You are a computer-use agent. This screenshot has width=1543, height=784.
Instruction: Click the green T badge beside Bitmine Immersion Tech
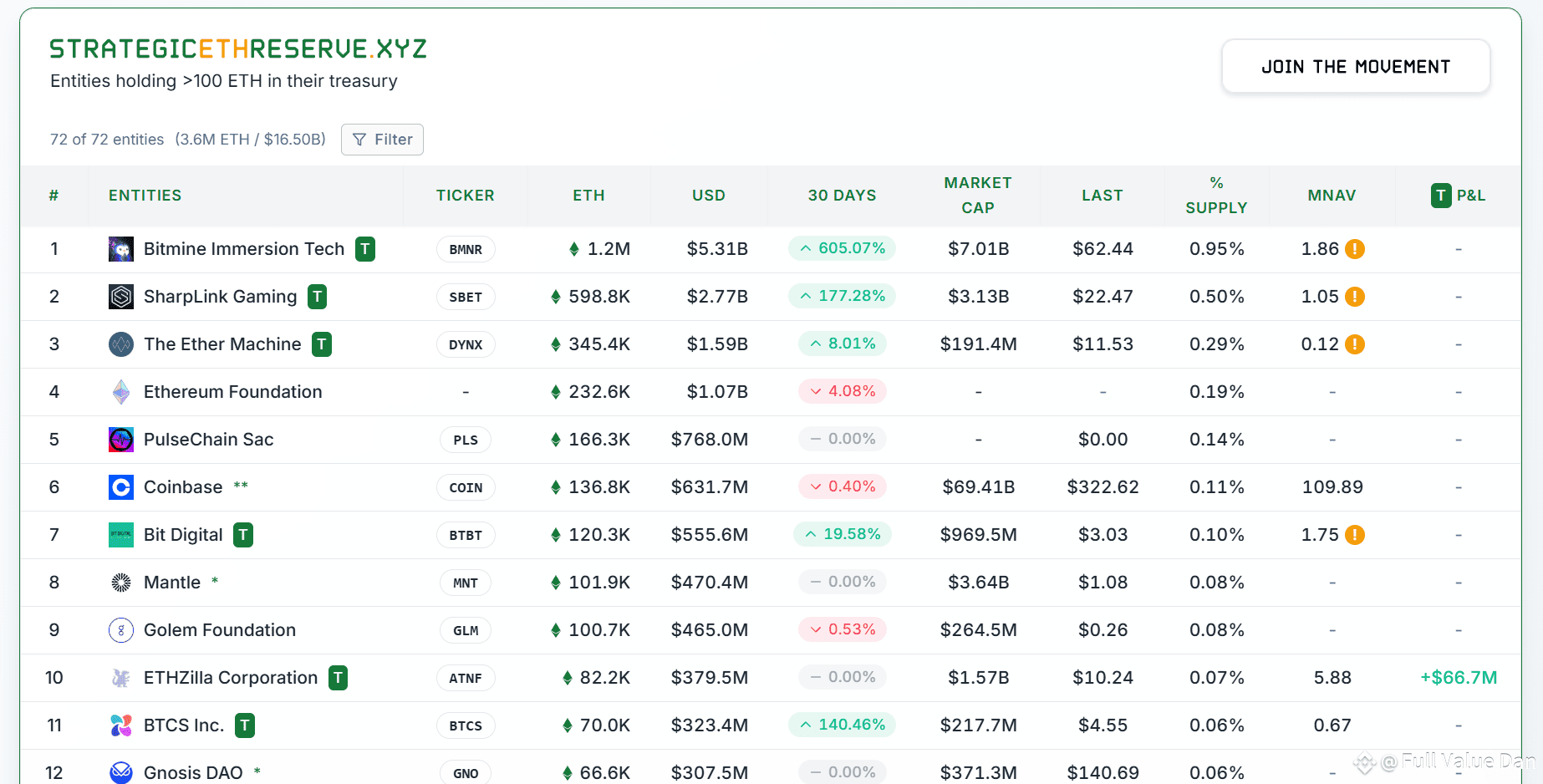click(365, 249)
